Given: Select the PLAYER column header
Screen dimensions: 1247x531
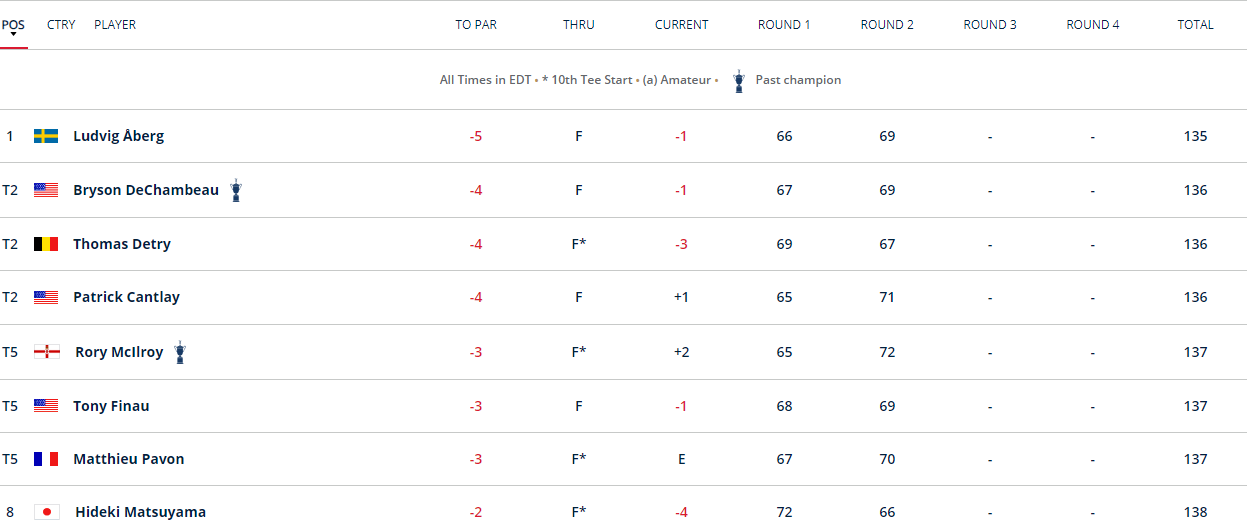Looking at the screenshot, I should point(115,25).
